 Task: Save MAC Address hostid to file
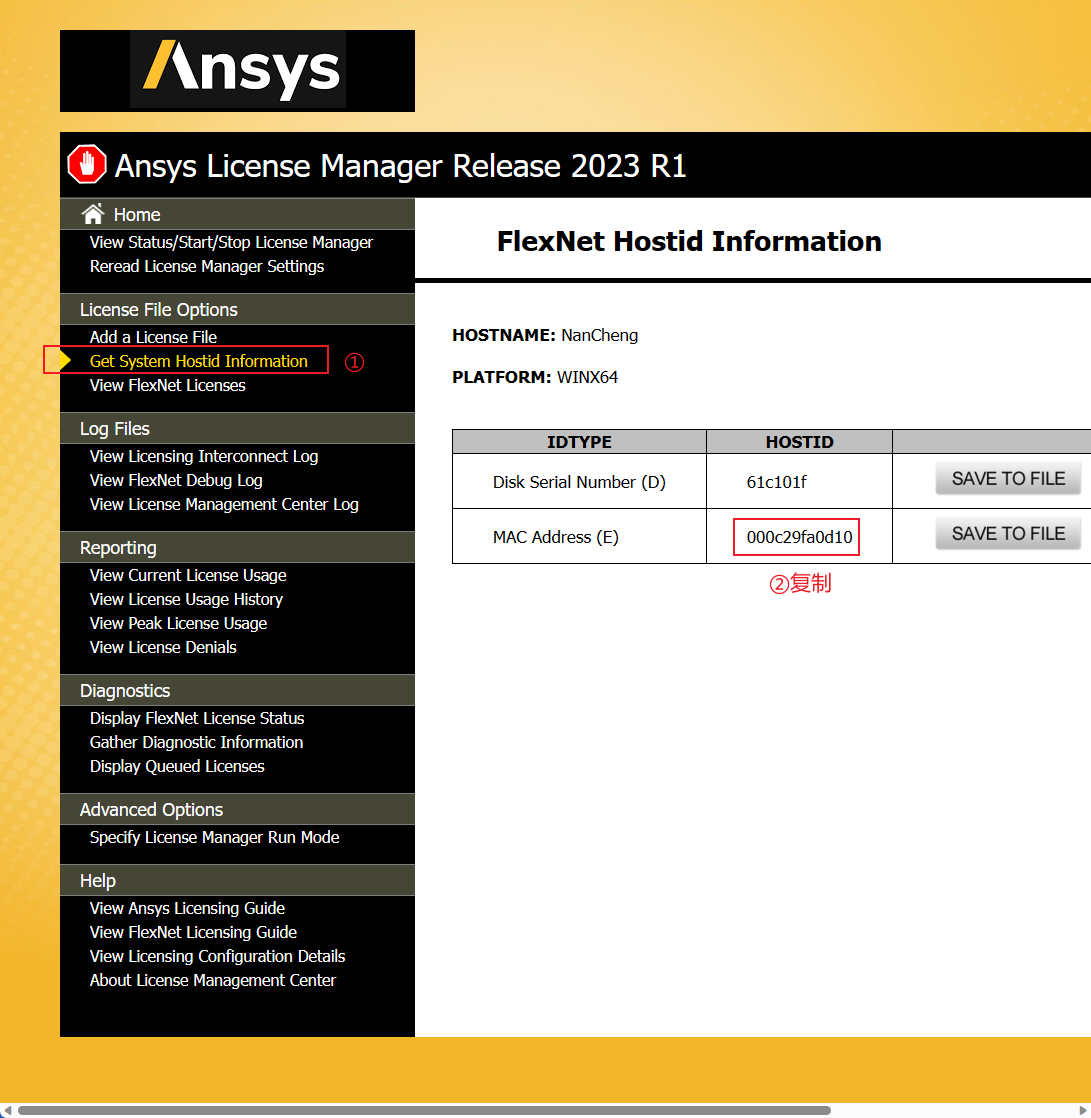point(1008,533)
